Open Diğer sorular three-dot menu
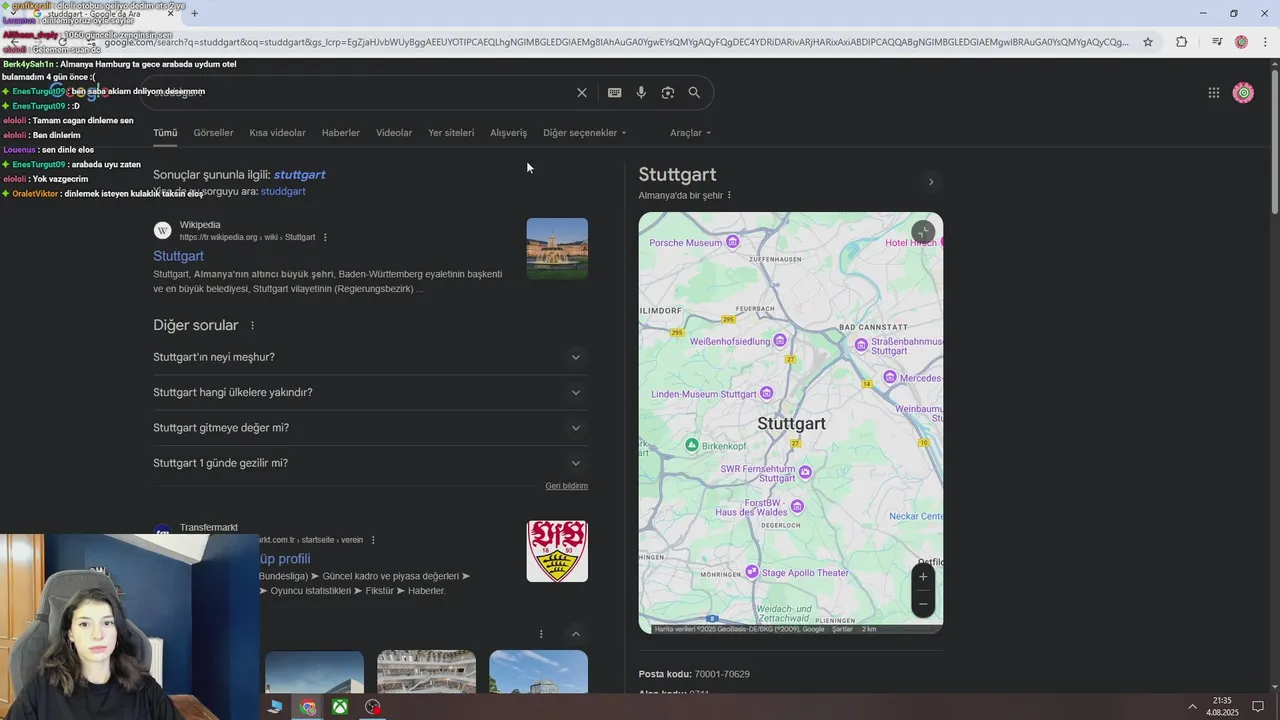 pyautogui.click(x=252, y=326)
